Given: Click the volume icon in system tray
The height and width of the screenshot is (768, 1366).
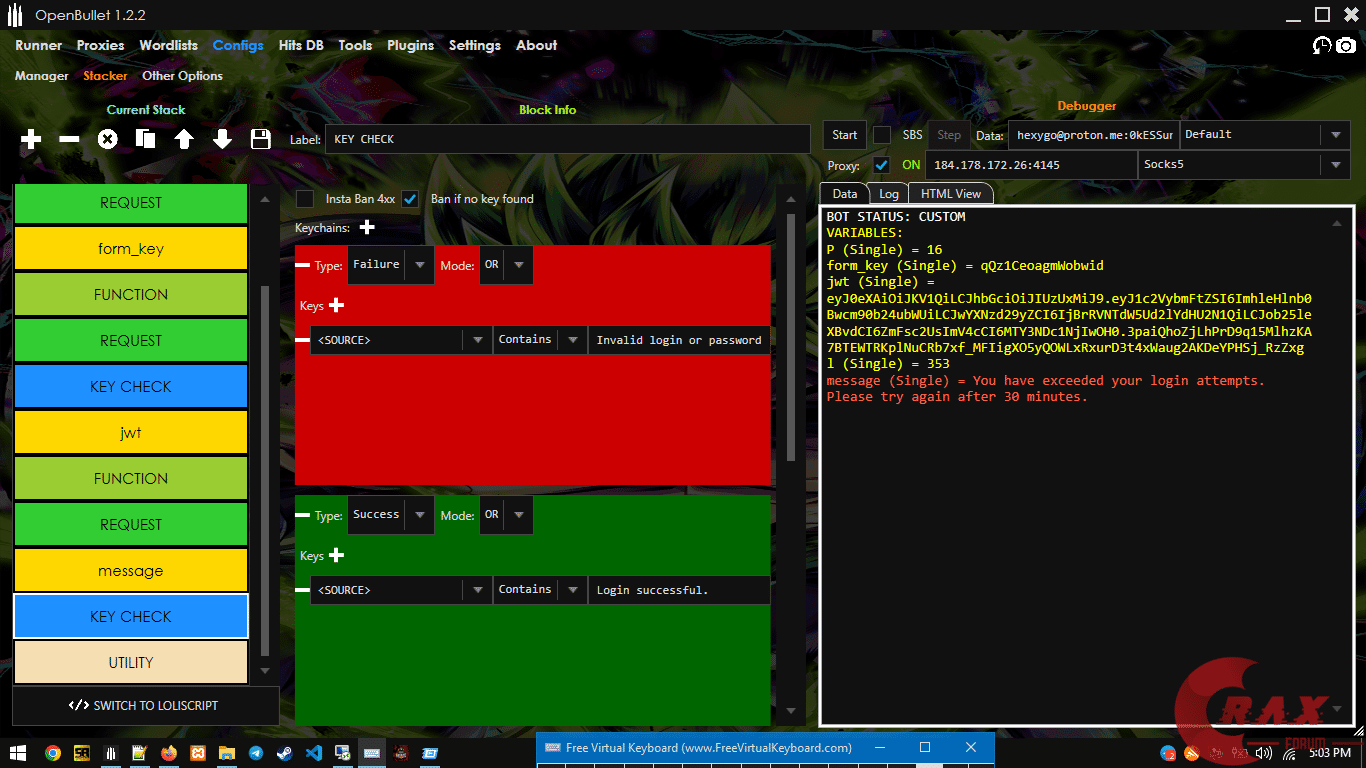Looking at the screenshot, I should tap(1264, 753).
